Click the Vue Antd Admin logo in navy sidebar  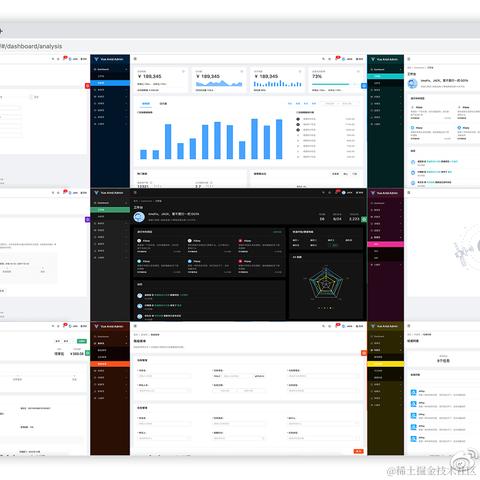click(x=109, y=59)
